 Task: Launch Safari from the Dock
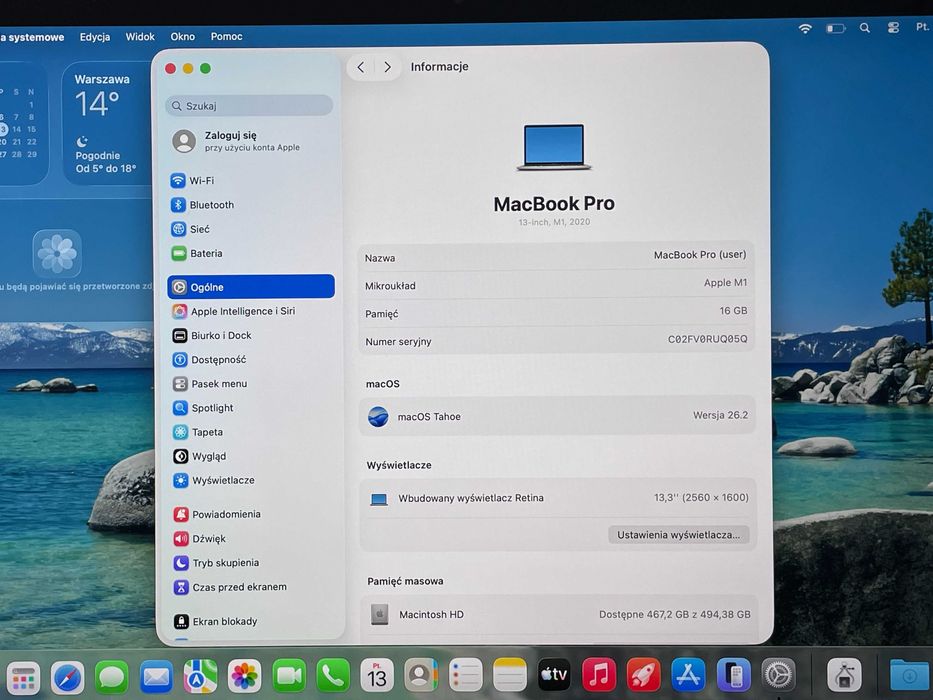coord(67,677)
